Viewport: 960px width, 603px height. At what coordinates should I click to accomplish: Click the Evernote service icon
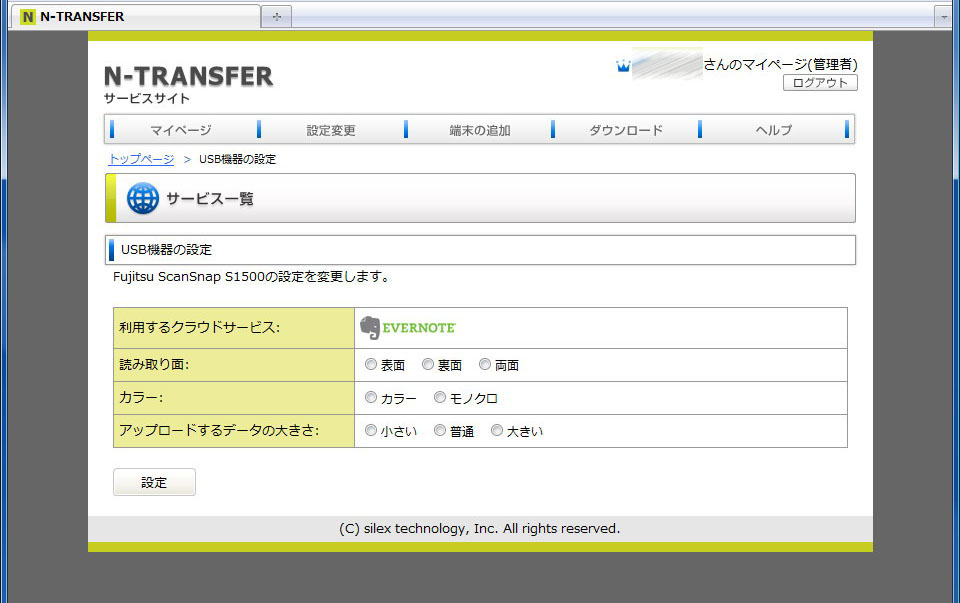pyautogui.click(x=407, y=327)
